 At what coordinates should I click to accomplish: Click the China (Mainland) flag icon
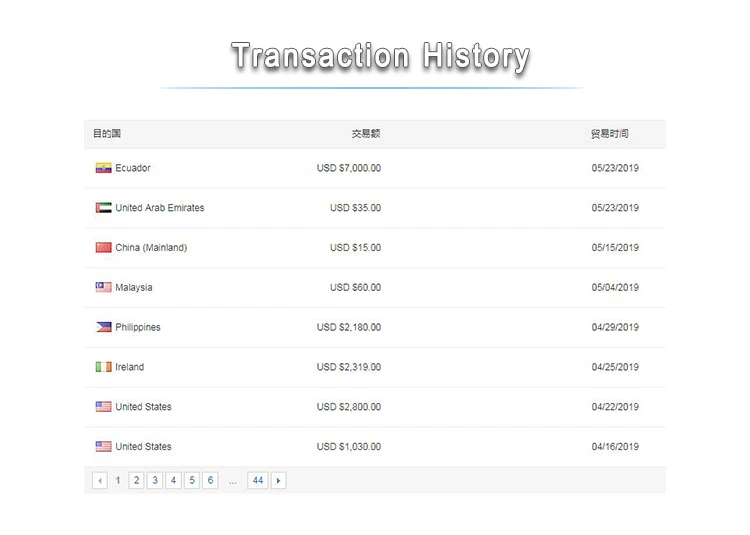103,248
